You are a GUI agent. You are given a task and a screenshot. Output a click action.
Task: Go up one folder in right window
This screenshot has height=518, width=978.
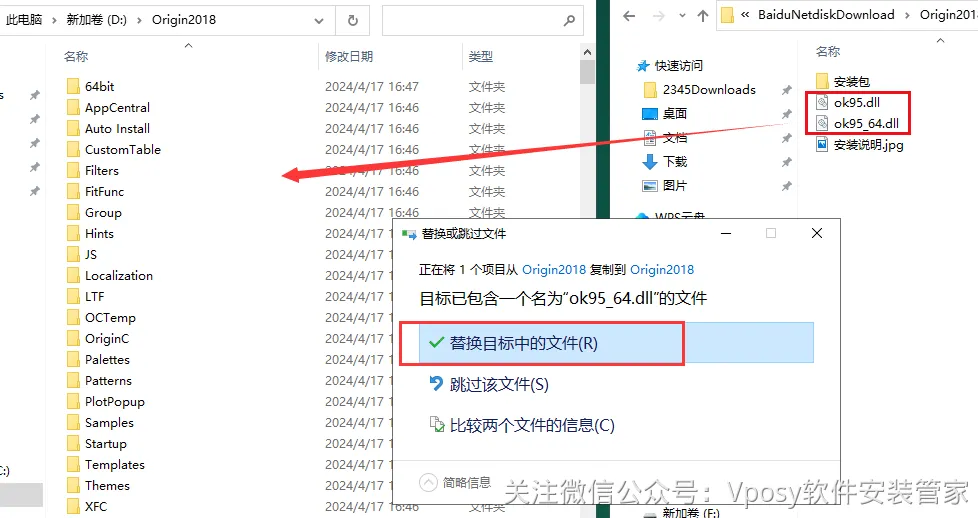click(703, 16)
